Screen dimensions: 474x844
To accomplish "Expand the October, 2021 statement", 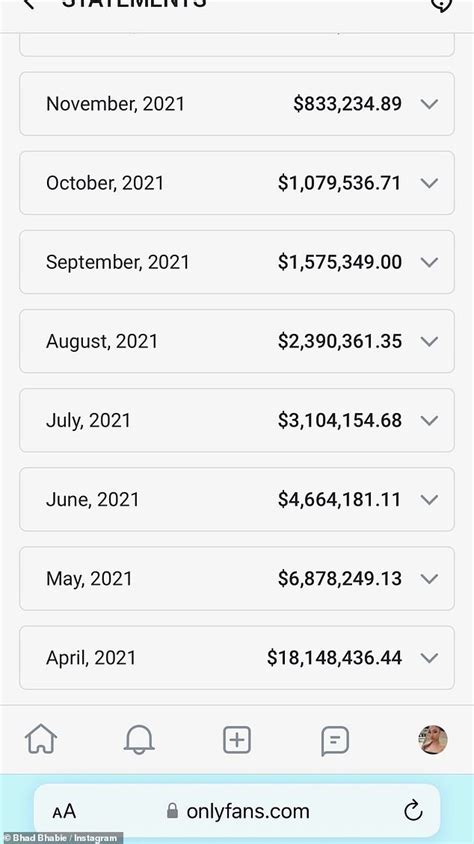I will (x=237, y=183).
